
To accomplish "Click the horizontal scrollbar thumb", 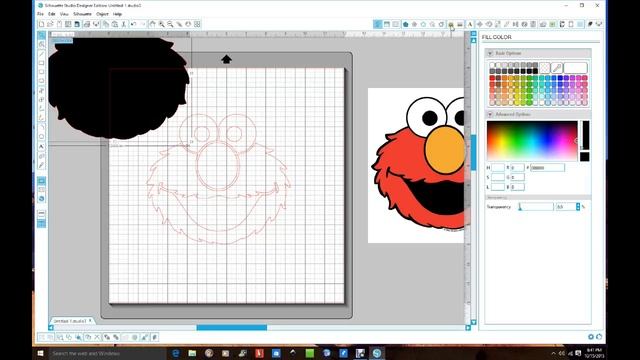I will [x=231, y=327].
